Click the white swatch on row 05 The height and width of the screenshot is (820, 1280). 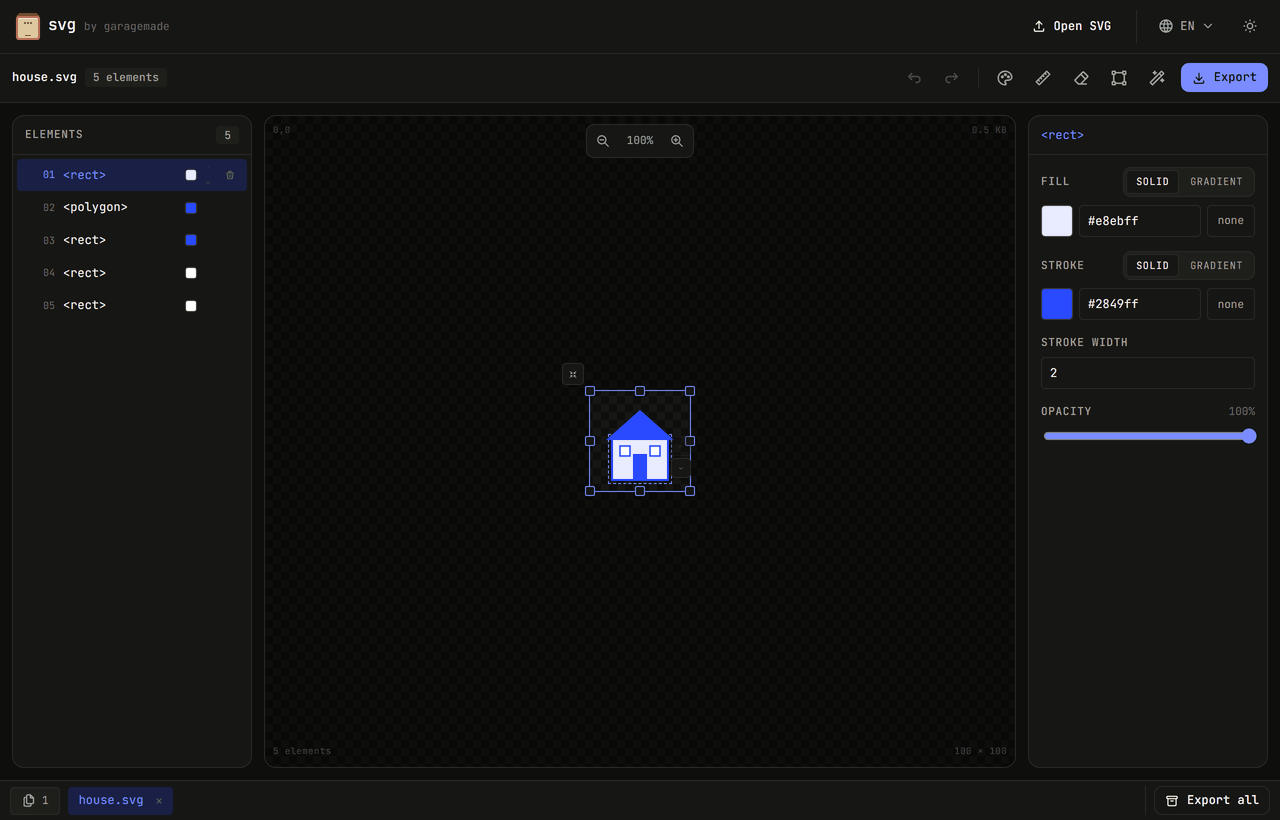(x=191, y=306)
